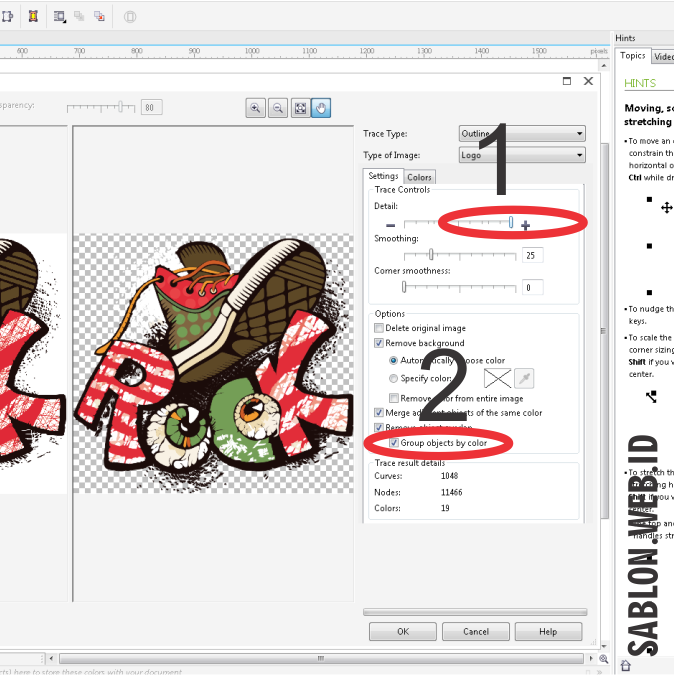Click the Corner smoothness value field

533,288
